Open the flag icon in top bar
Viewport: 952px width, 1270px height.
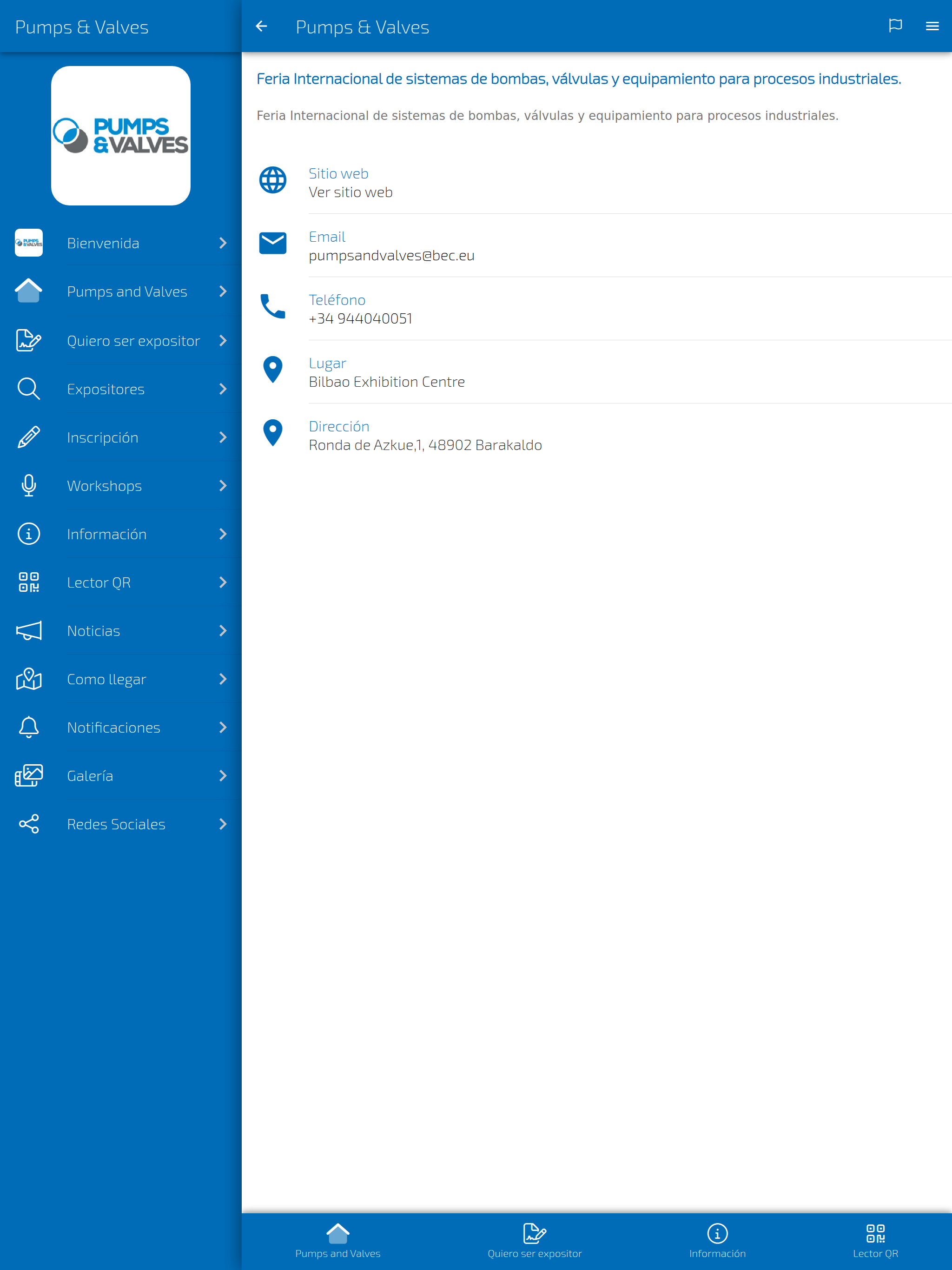pyautogui.click(x=895, y=26)
